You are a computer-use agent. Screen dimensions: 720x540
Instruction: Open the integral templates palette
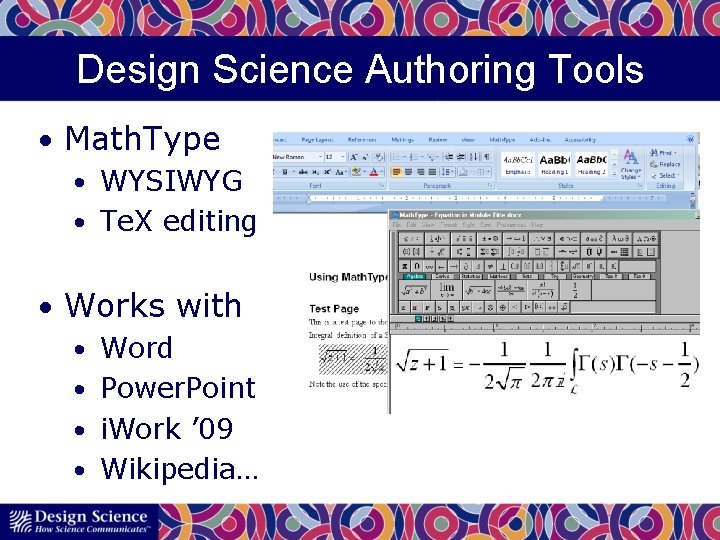515,252
